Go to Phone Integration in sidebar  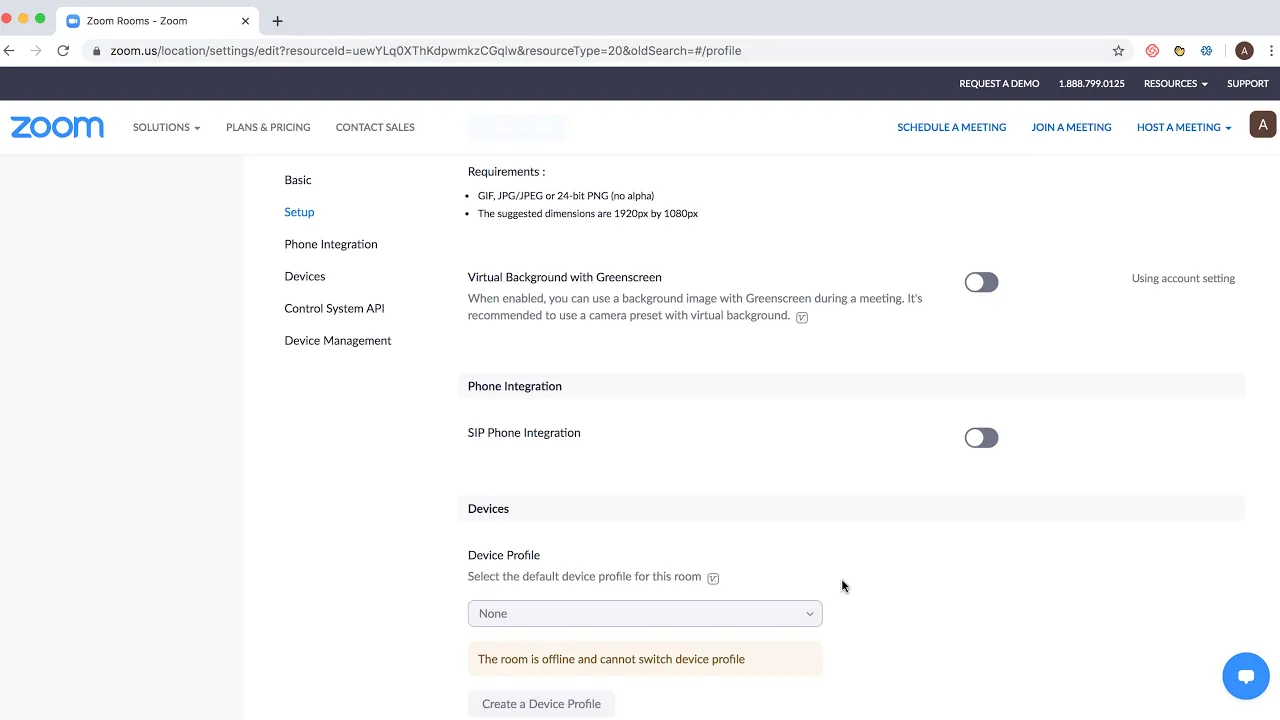331,244
